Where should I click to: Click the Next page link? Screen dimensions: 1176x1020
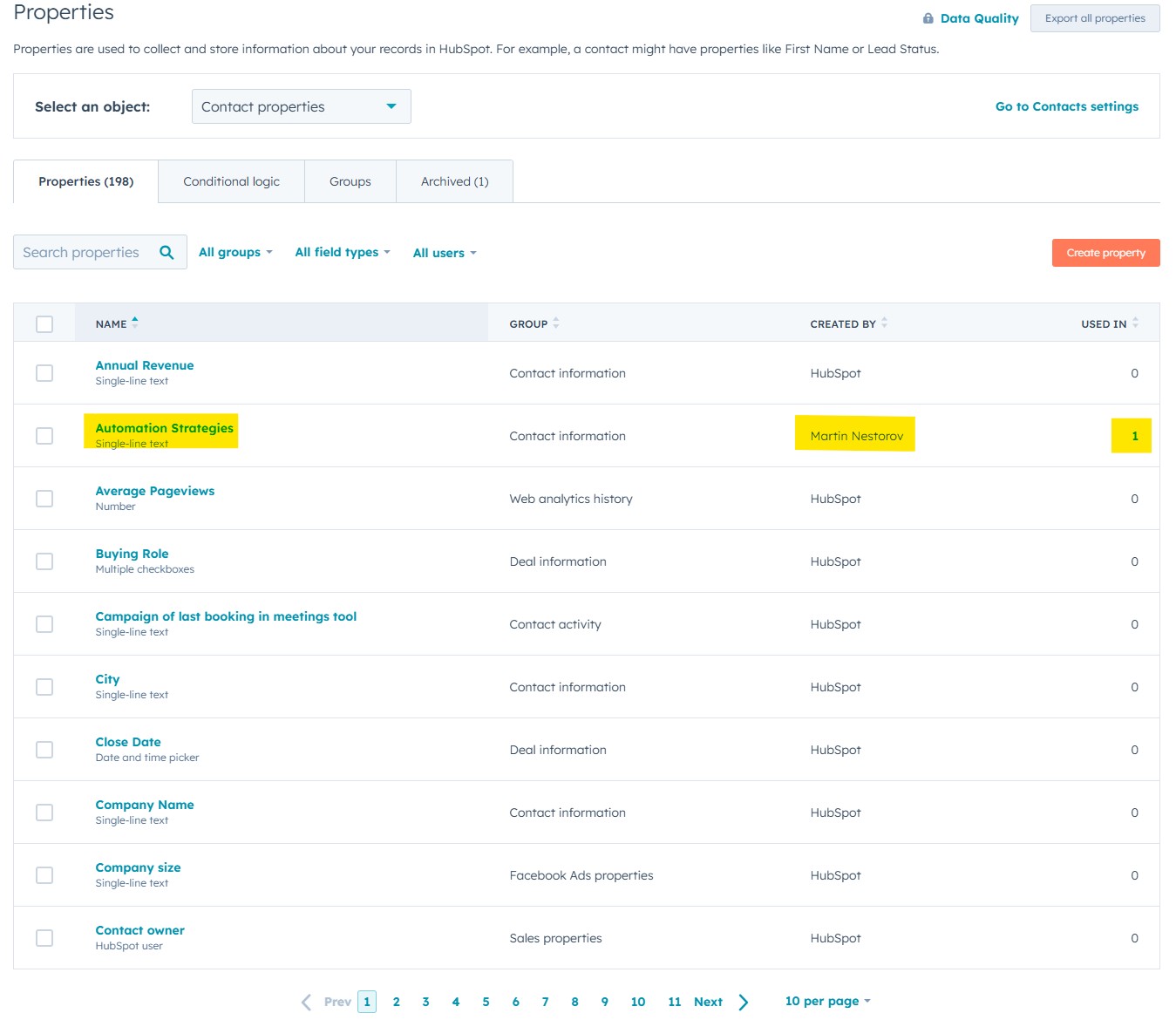(x=708, y=1002)
